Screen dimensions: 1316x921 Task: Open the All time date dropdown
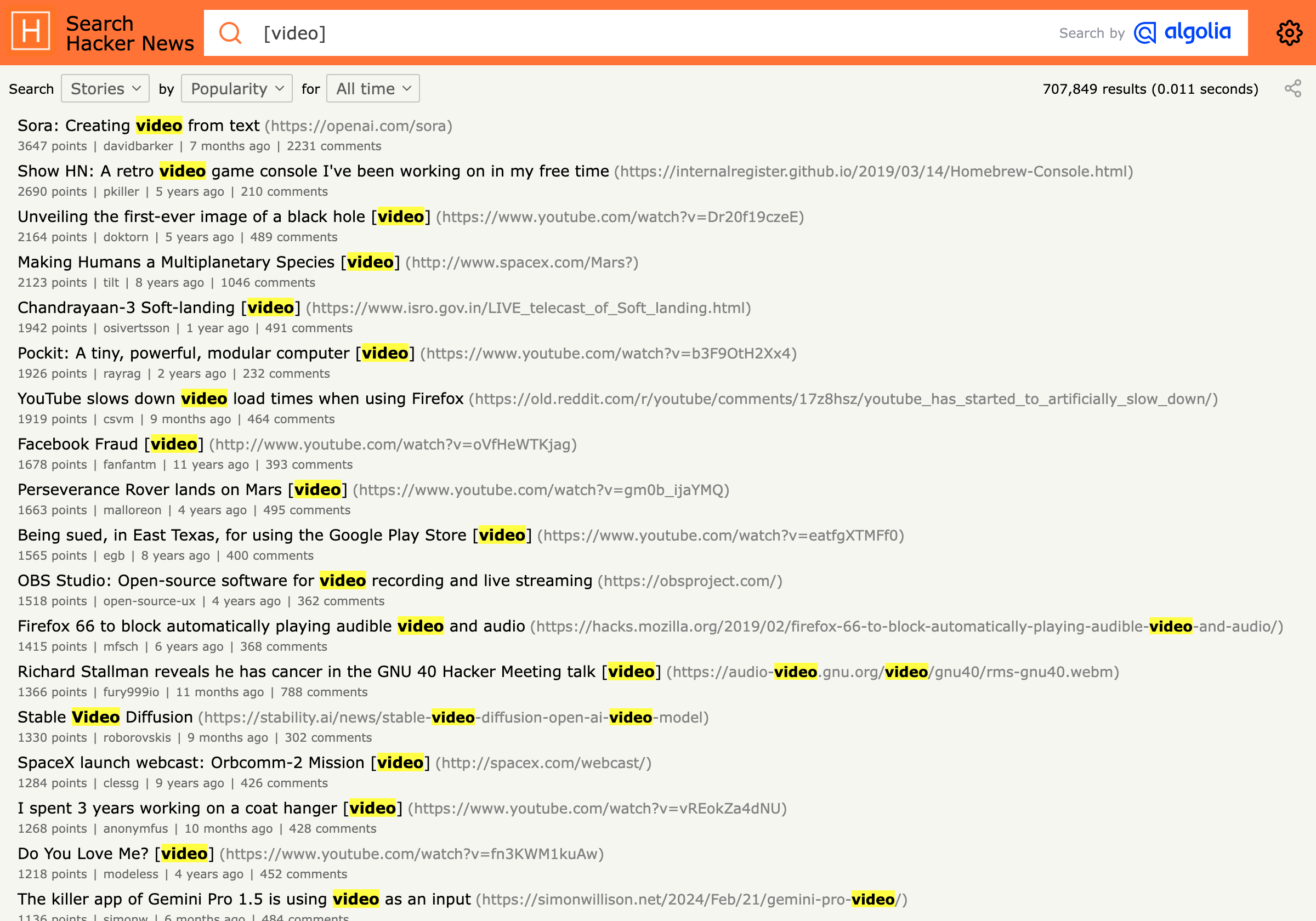click(x=373, y=89)
